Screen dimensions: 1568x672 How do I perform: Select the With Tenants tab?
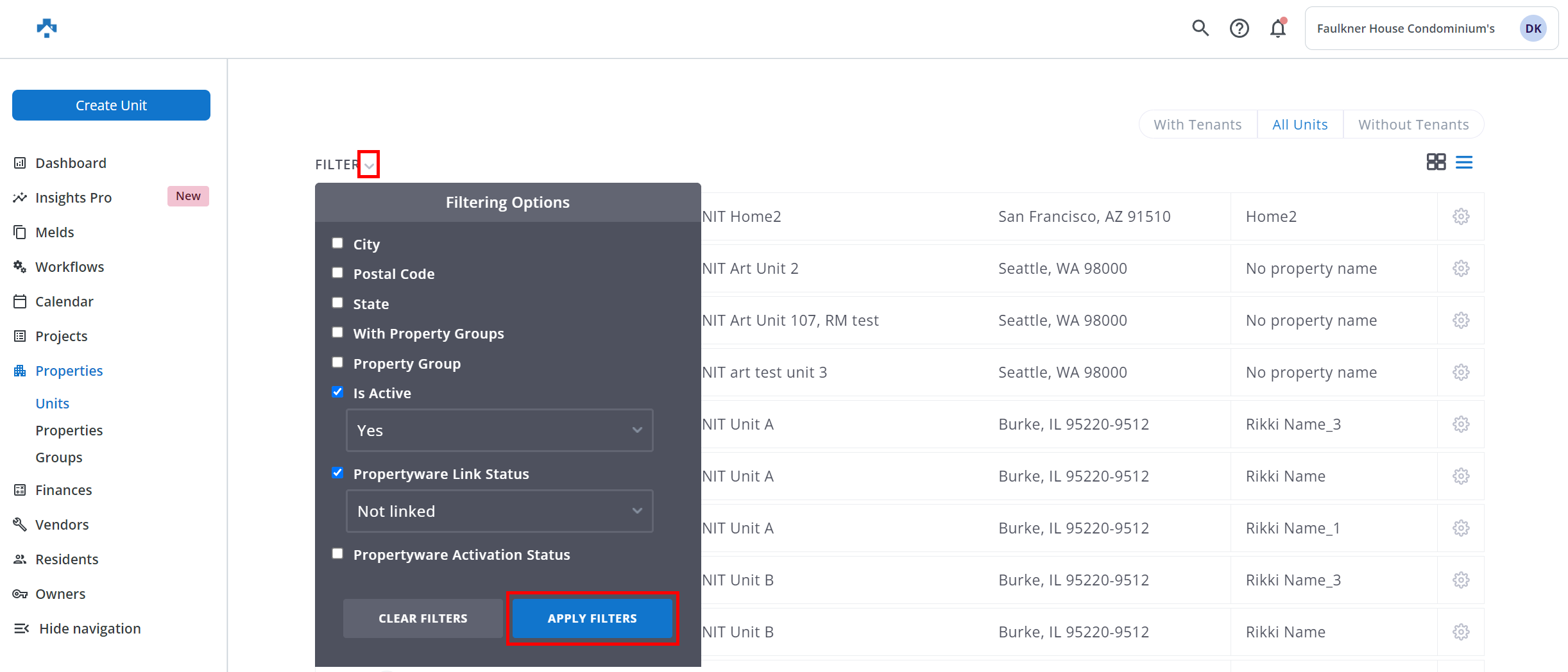(x=1197, y=124)
